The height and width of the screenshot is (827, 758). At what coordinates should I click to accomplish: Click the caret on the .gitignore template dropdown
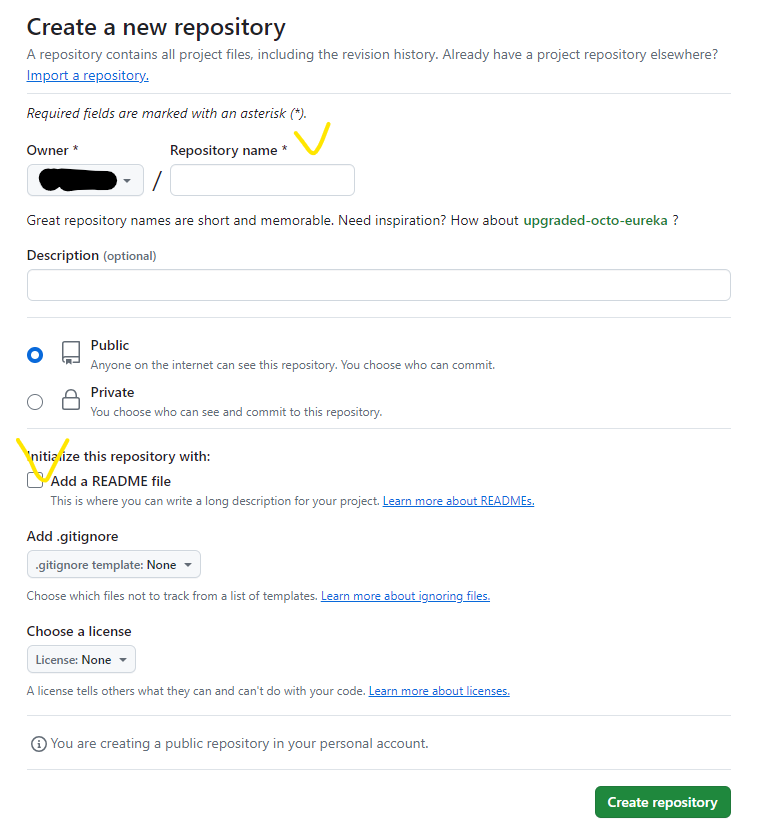[186, 564]
